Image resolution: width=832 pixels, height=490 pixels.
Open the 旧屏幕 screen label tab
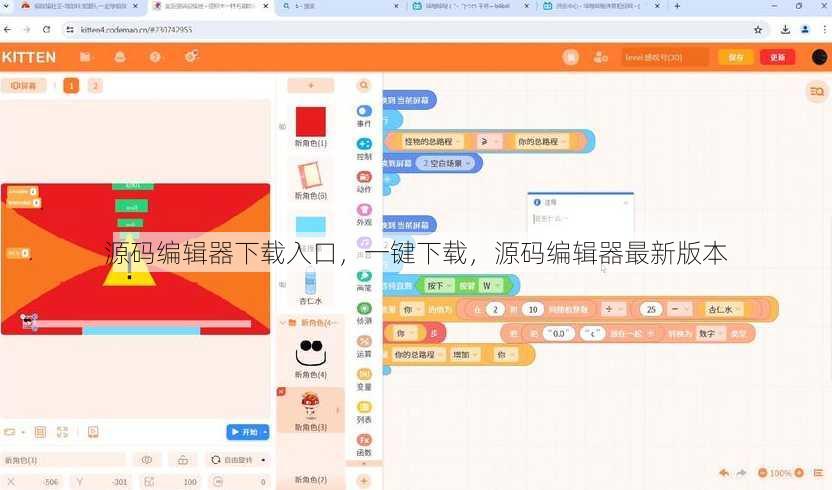pos(23,85)
